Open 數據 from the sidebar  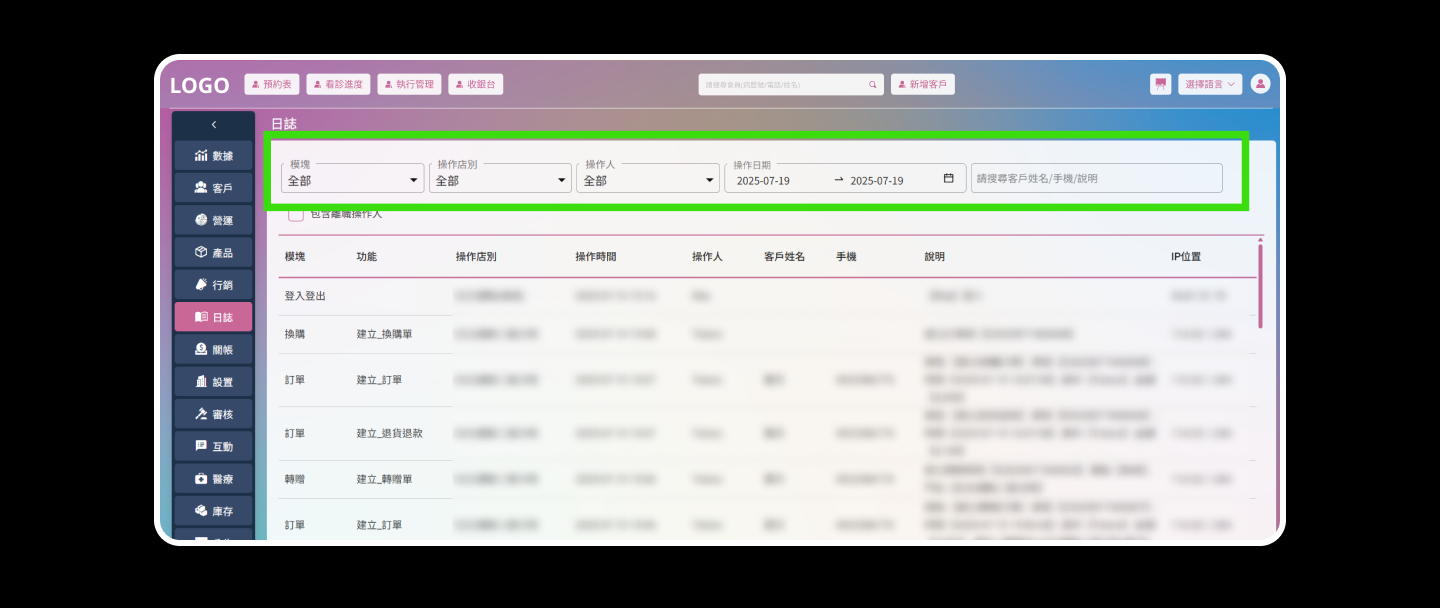[x=213, y=156]
